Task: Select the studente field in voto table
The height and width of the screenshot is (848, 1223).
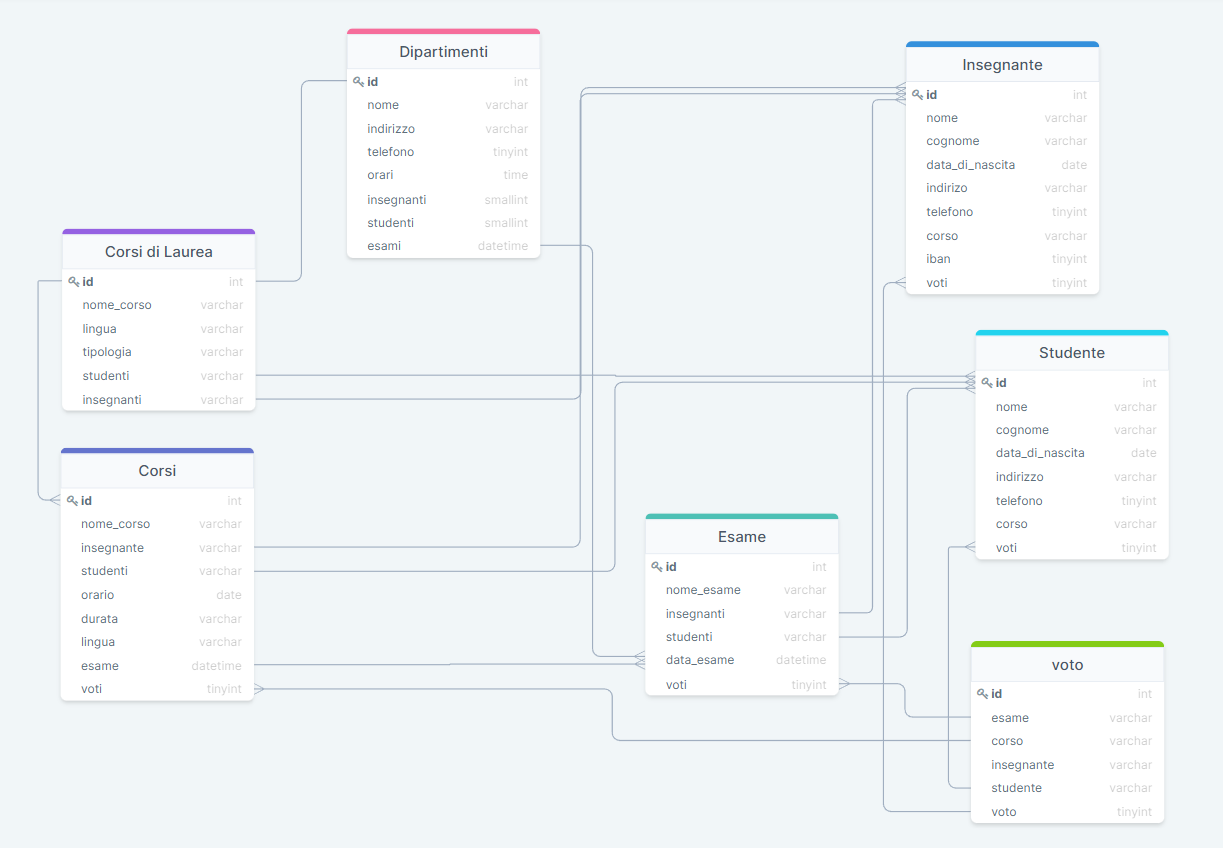Action: click(x=1016, y=787)
